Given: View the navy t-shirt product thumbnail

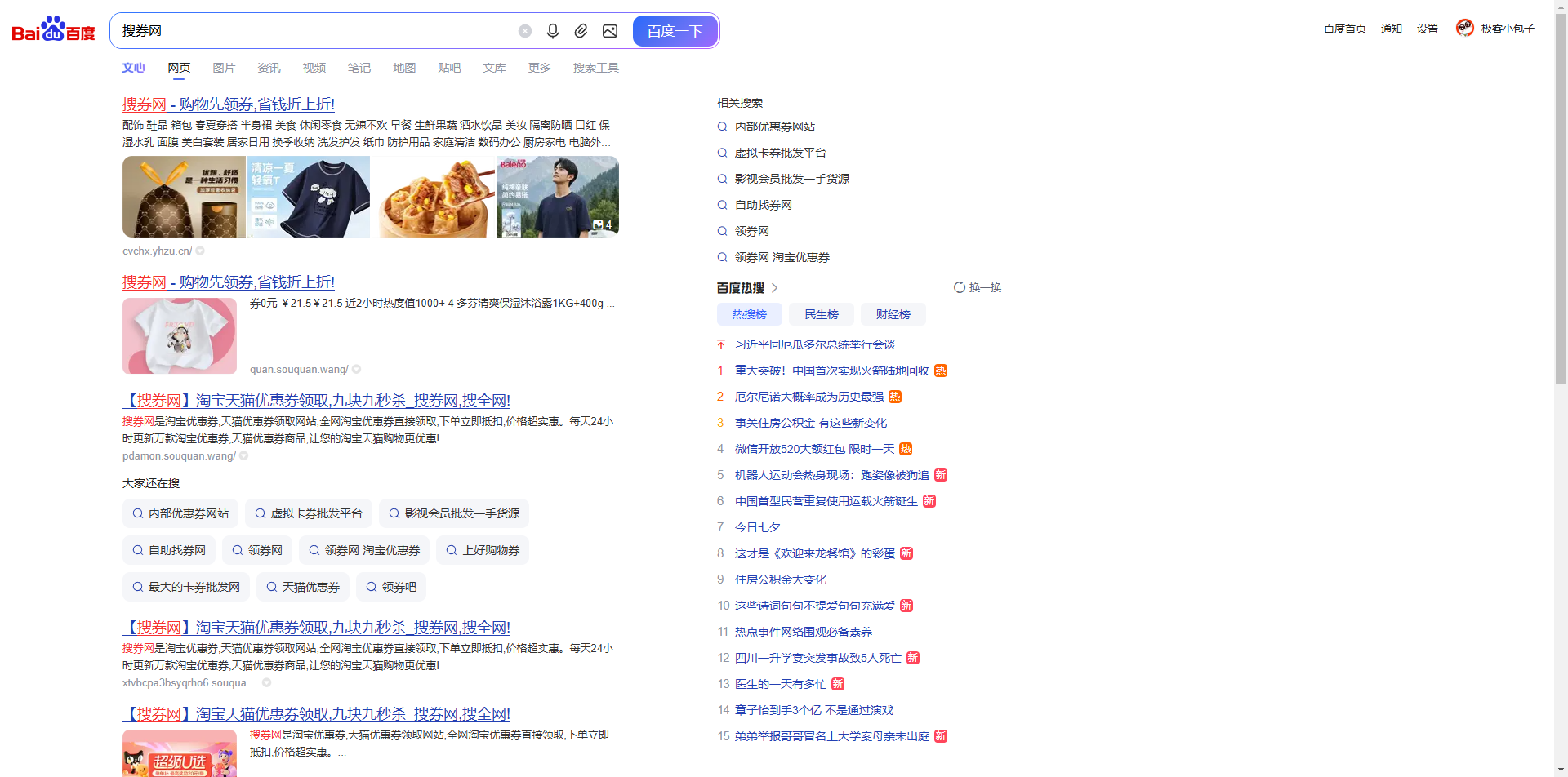Looking at the screenshot, I should (x=309, y=197).
